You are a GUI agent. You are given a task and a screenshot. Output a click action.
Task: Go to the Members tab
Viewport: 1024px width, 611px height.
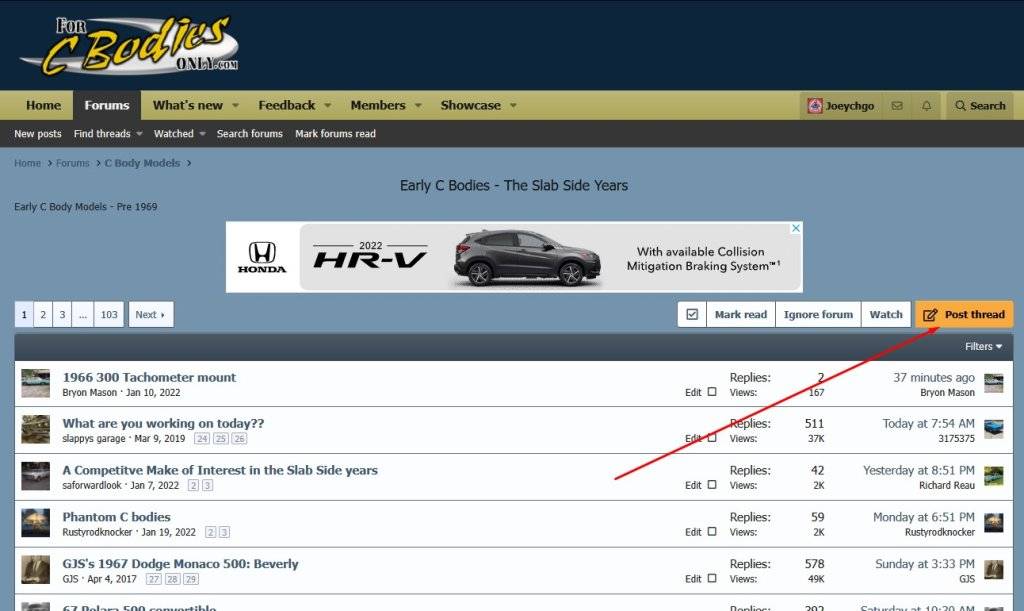coord(377,106)
